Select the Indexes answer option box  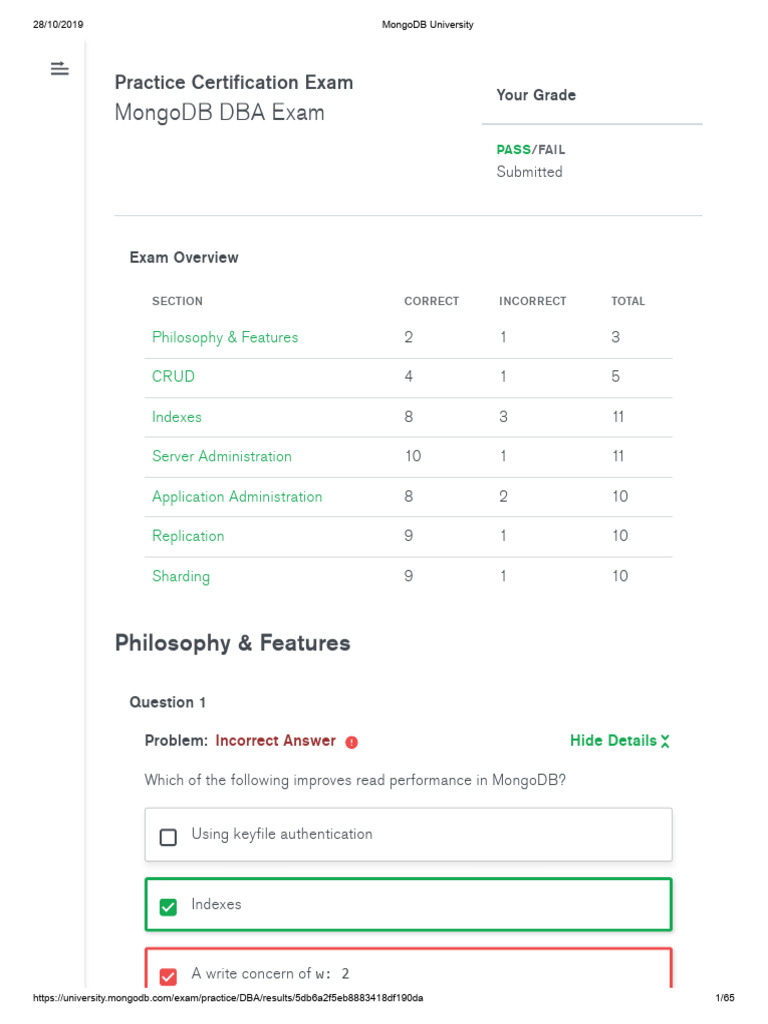click(x=408, y=904)
